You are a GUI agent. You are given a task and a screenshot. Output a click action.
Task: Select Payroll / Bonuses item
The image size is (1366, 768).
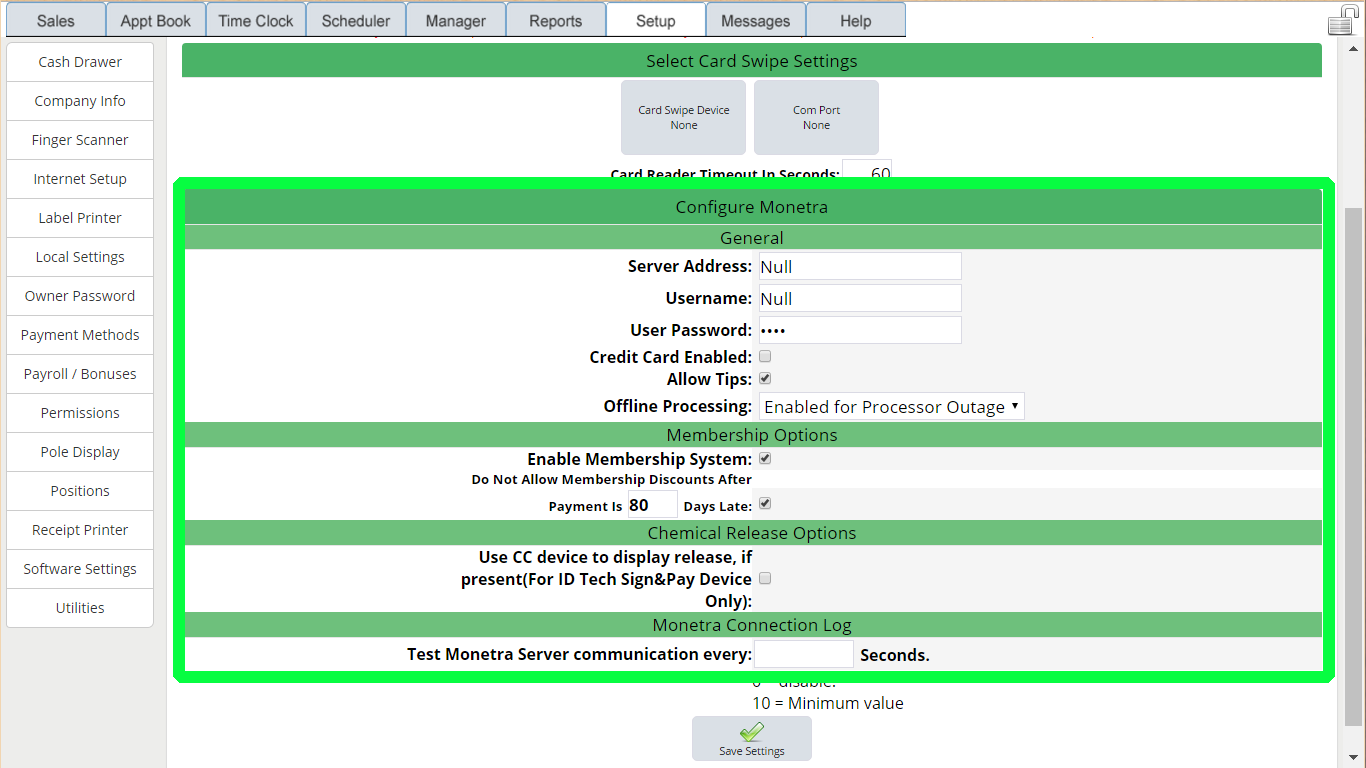pyautogui.click(x=80, y=374)
